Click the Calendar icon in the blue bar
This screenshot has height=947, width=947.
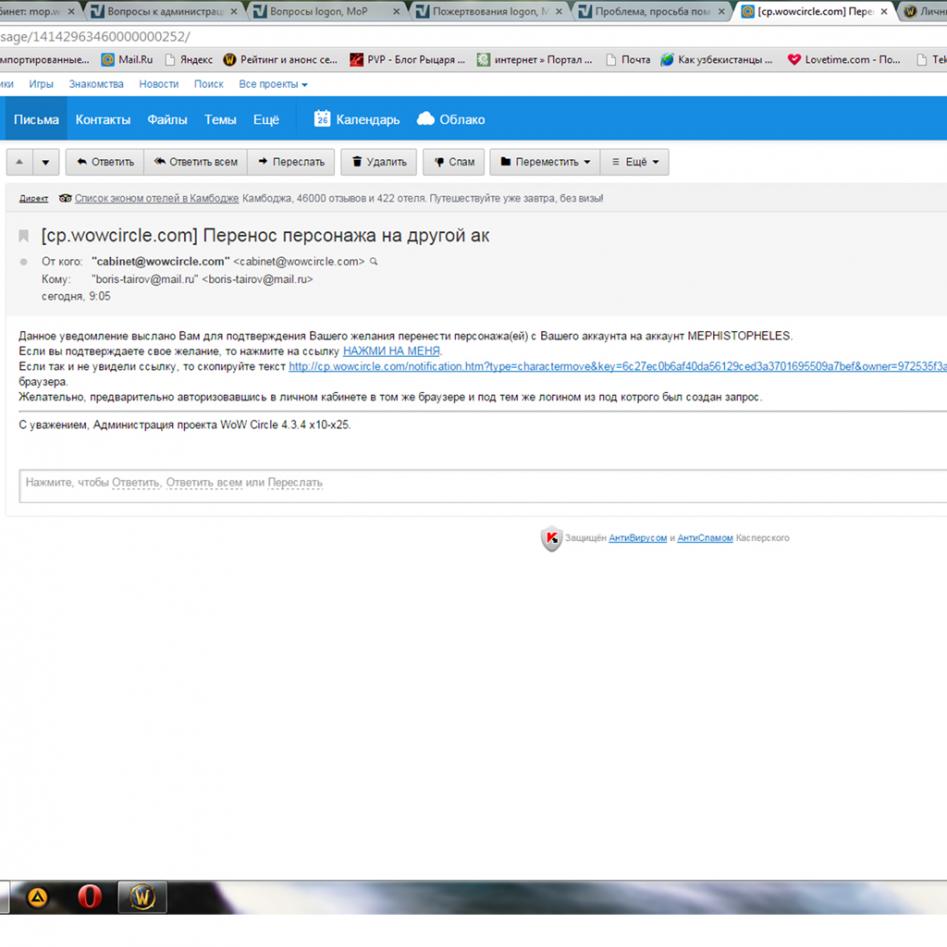coord(322,119)
